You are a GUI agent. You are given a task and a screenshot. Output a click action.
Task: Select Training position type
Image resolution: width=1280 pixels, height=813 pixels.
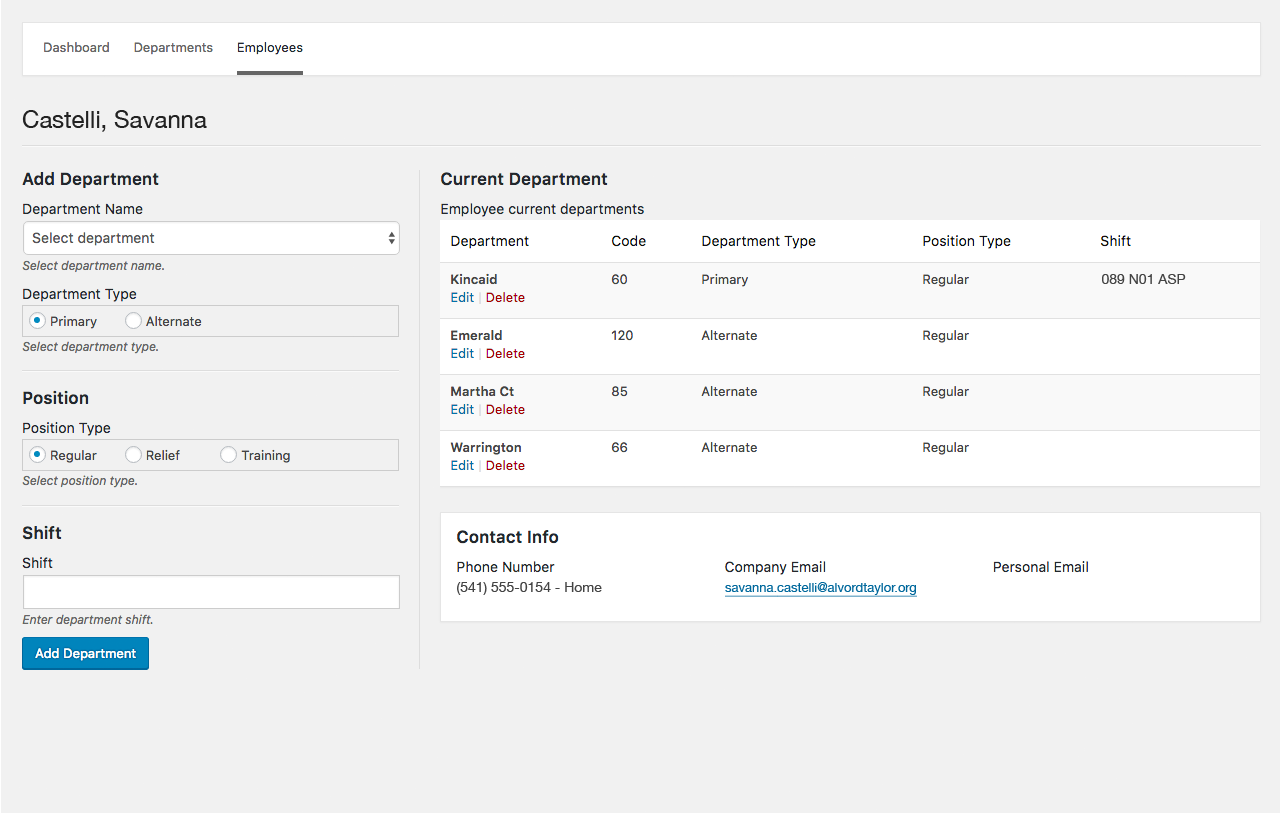coord(229,455)
